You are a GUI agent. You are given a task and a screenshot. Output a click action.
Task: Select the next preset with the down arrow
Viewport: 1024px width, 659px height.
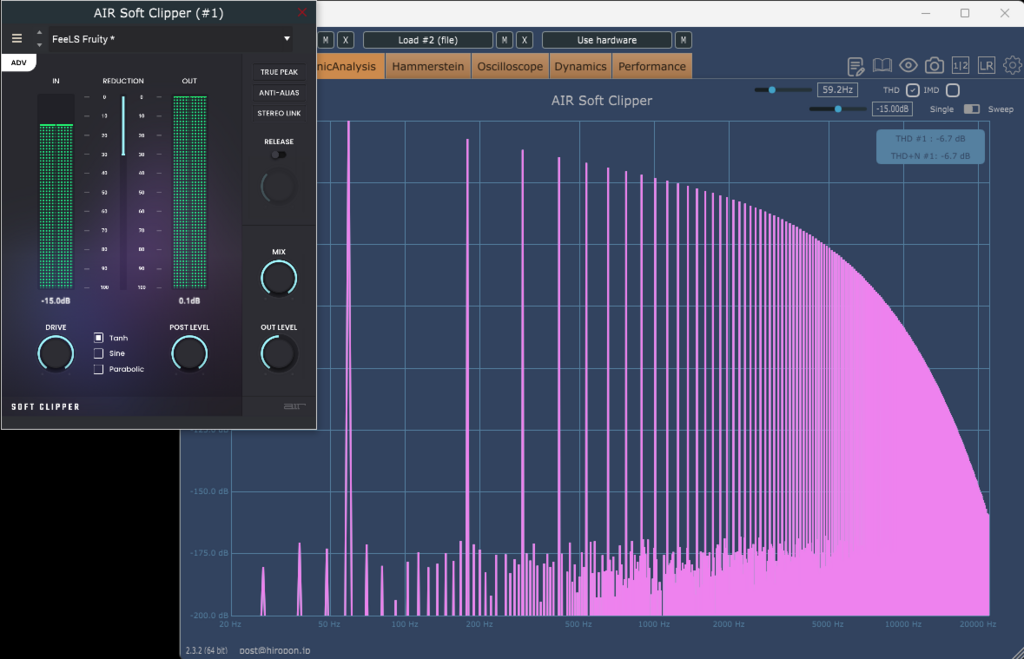(39, 45)
